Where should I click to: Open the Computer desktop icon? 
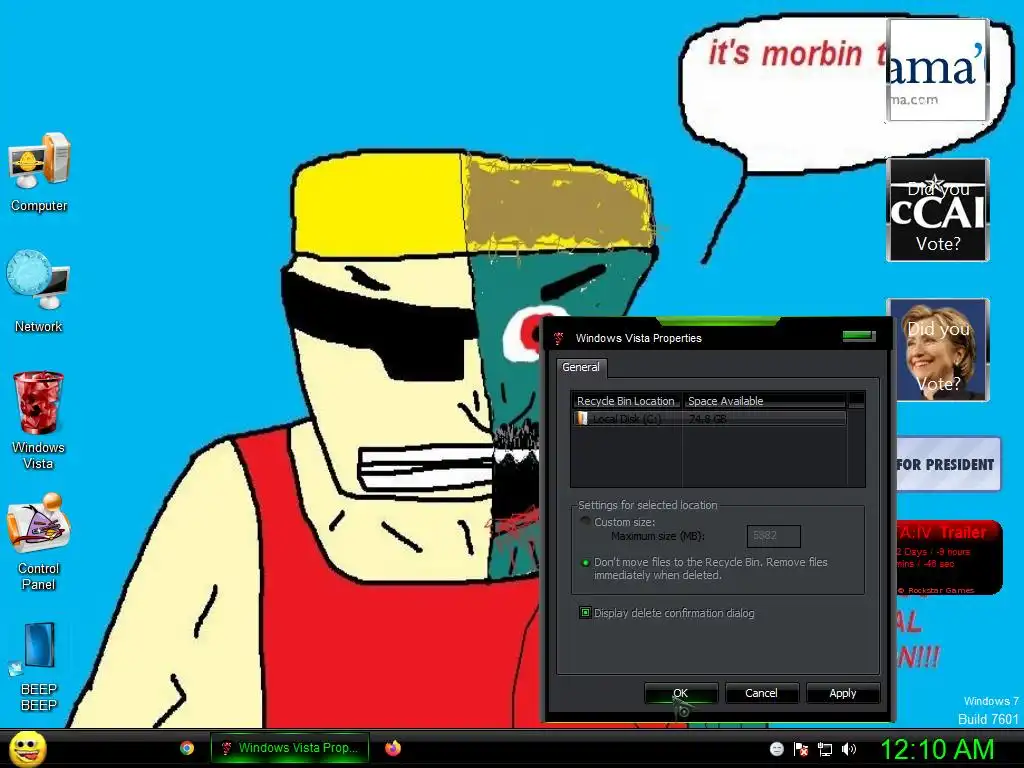click(39, 161)
